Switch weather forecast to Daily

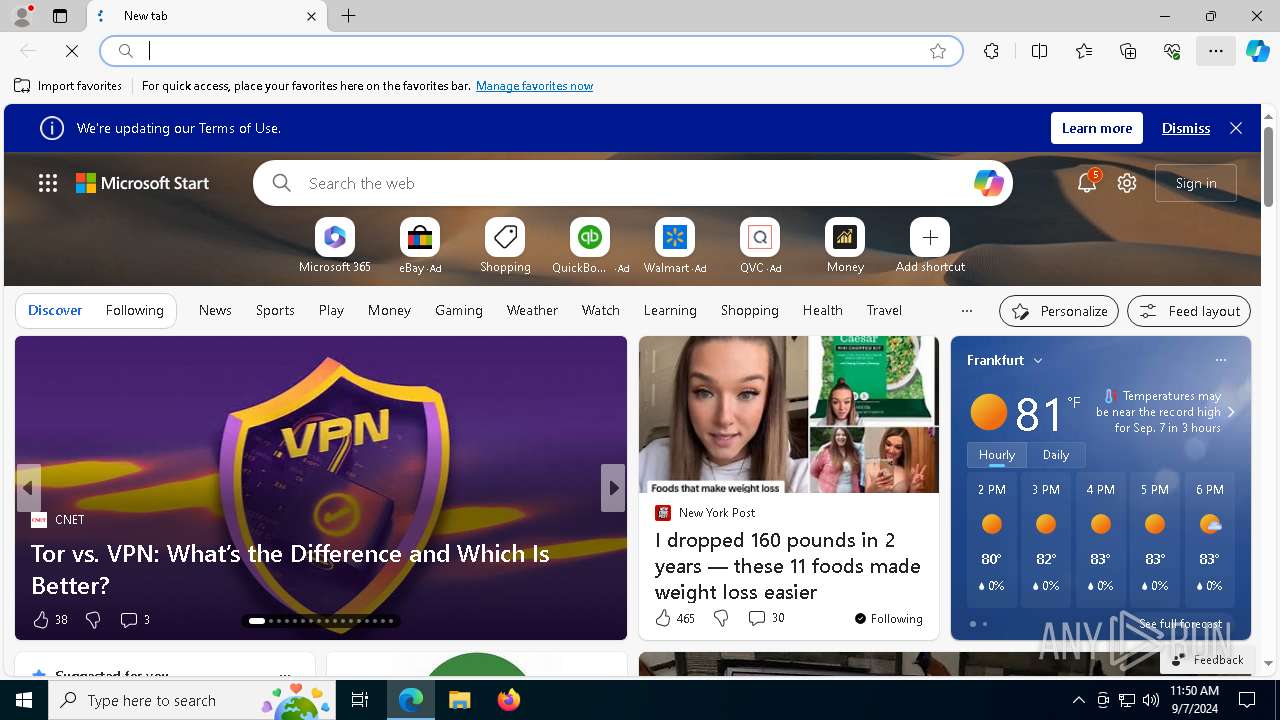click(1056, 454)
